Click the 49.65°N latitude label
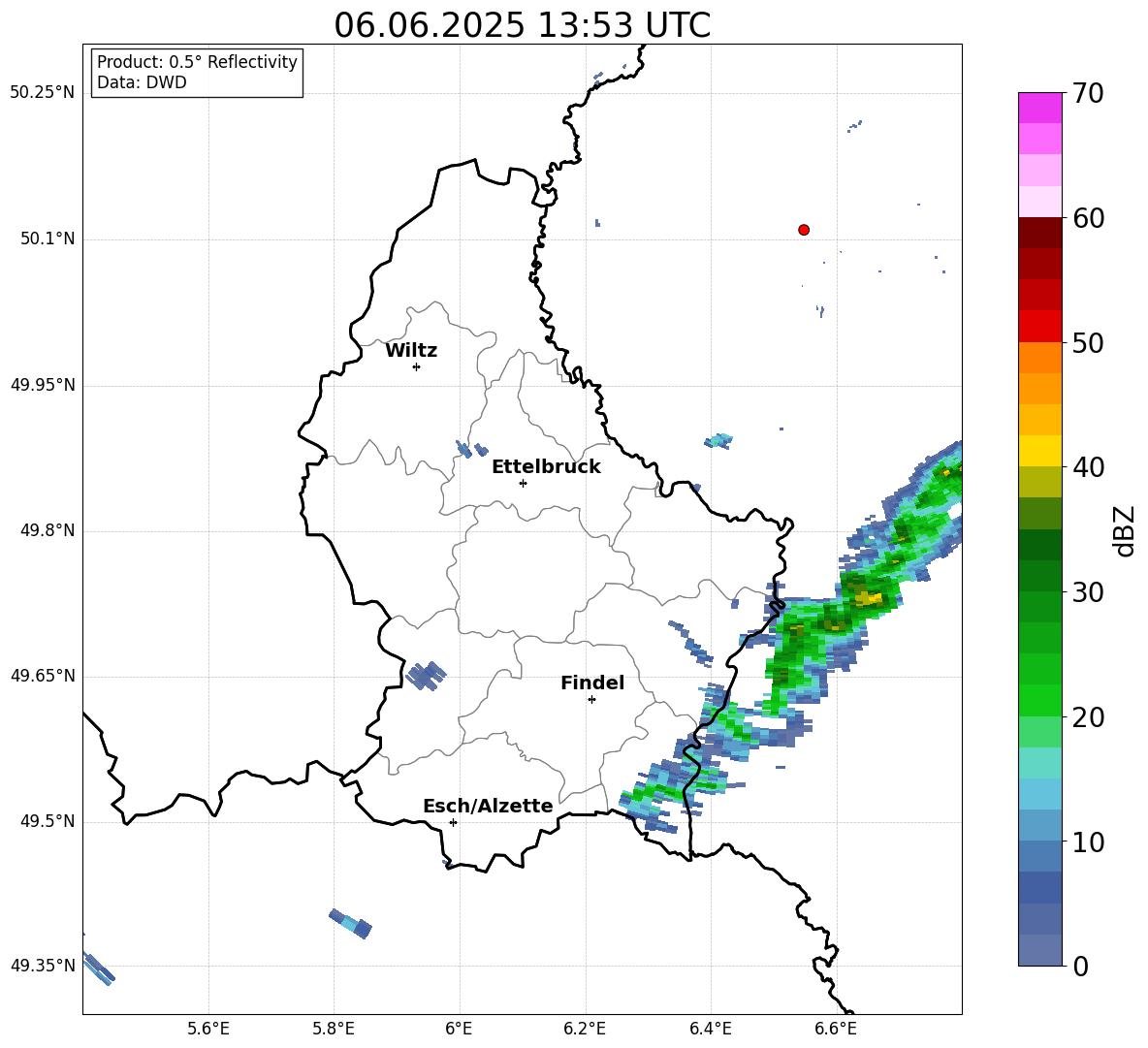 tap(43, 675)
